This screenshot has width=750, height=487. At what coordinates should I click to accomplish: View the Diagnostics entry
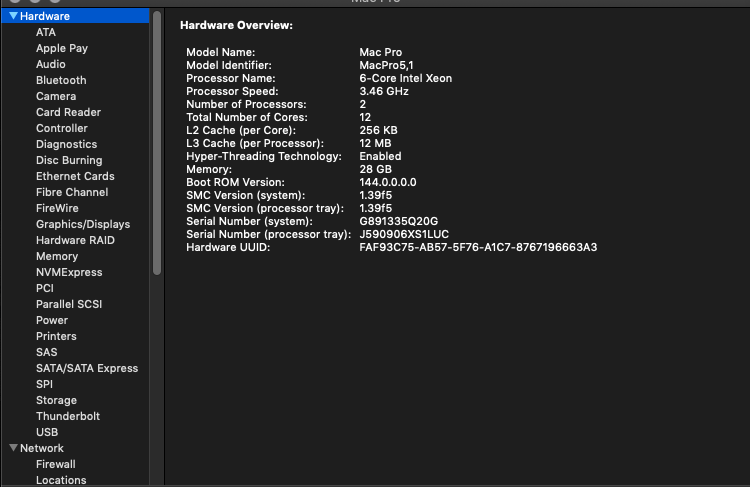pos(66,144)
